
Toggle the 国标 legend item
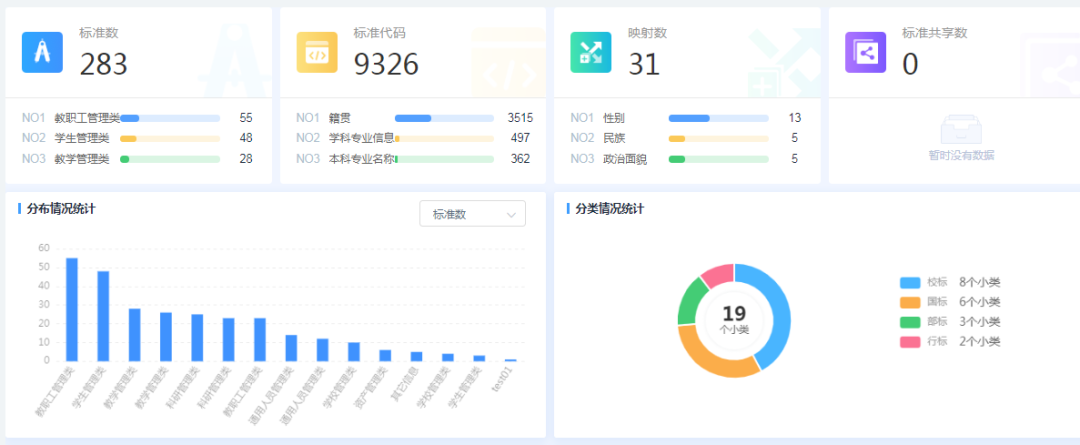pos(936,302)
